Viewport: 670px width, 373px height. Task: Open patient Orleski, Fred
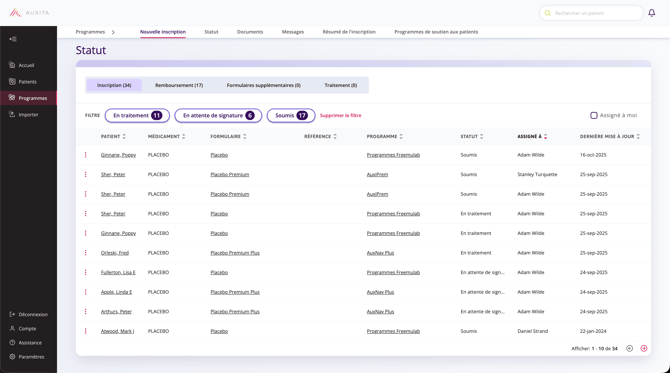(115, 253)
